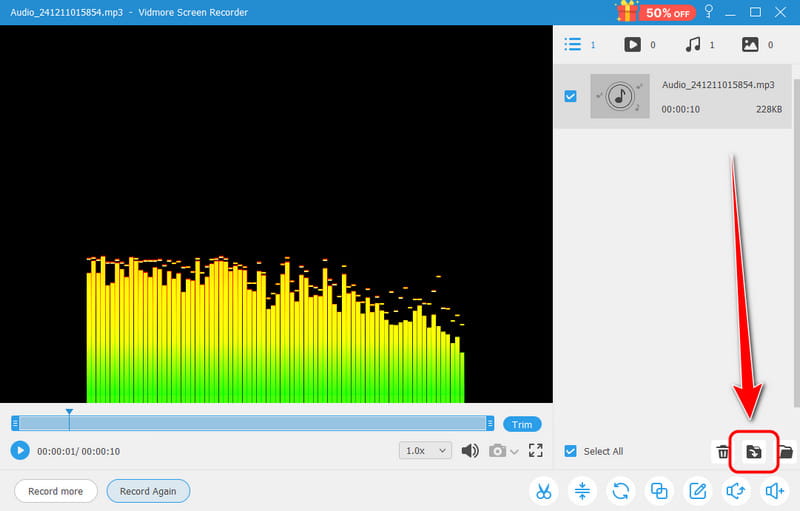
Task: Expand the camera snapshot options arrow
Action: coord(515,452)
